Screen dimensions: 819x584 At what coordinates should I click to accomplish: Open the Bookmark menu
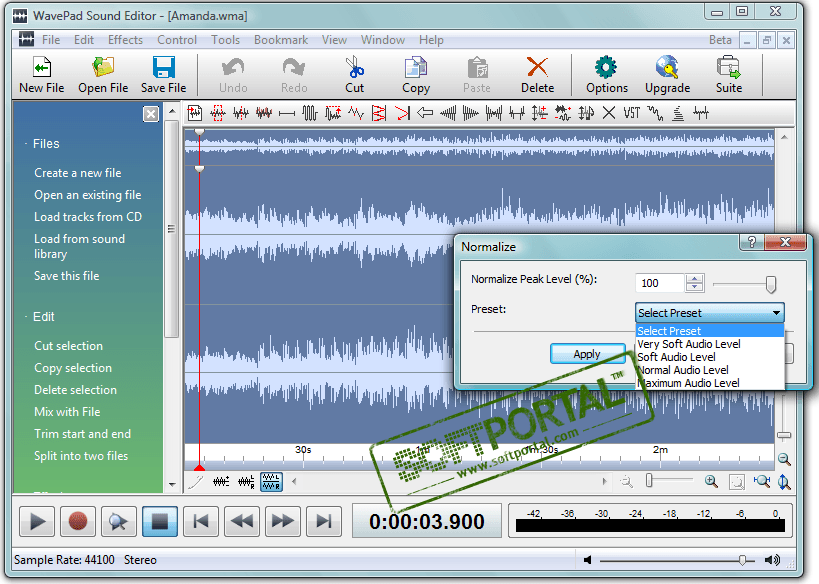[x=281, y=40]
